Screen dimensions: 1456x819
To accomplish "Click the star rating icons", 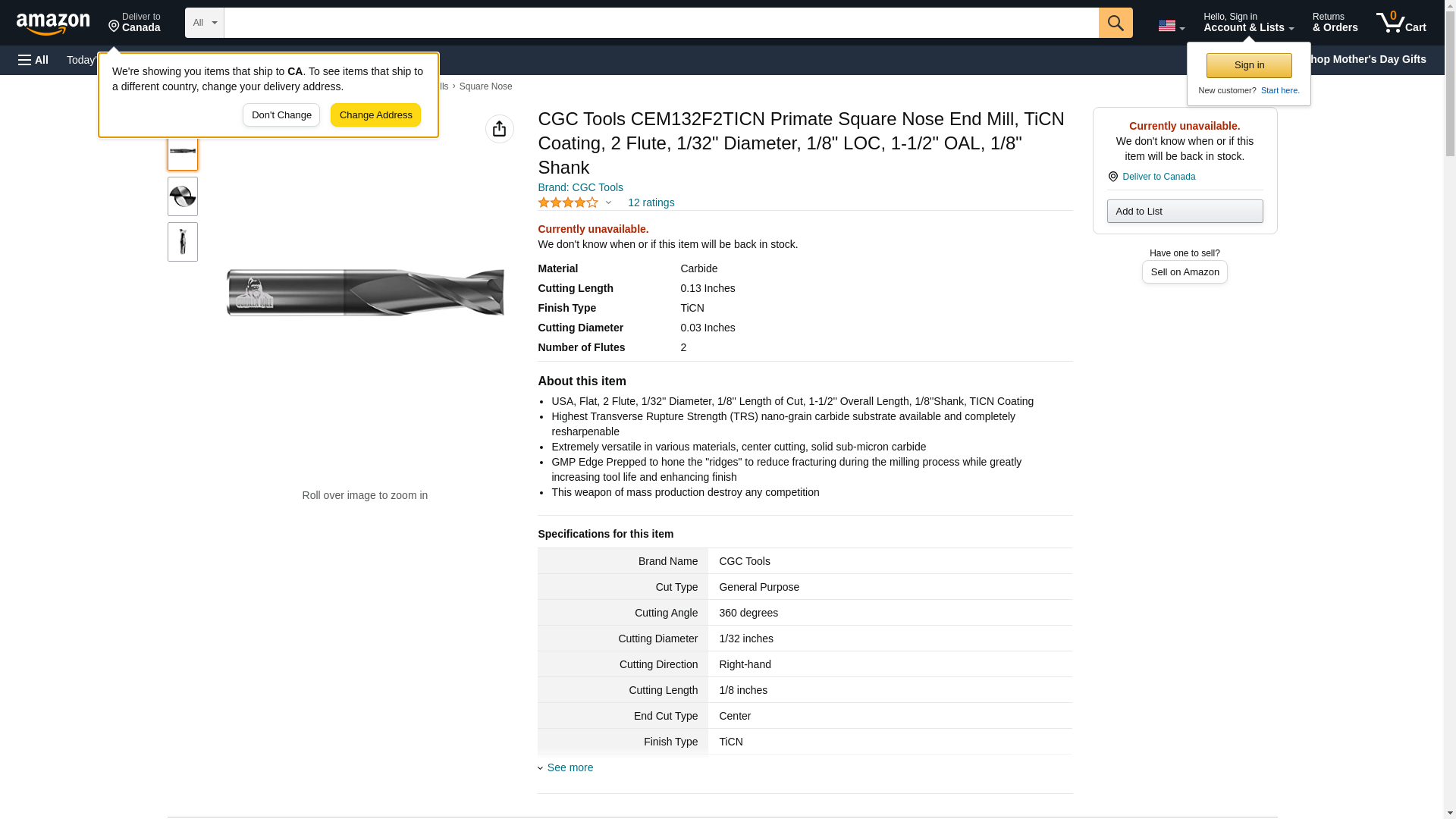I will click(x=568, y=202).
